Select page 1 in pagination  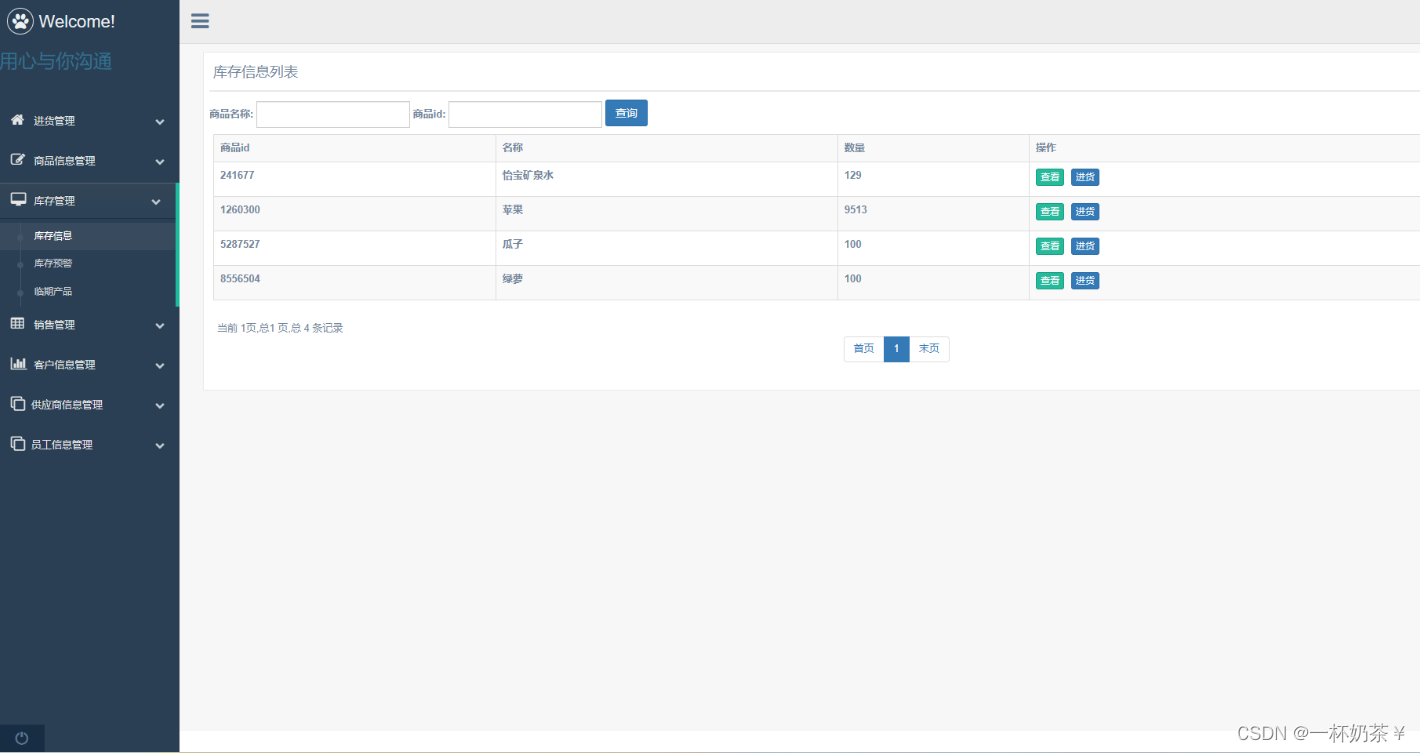point(897,349)
